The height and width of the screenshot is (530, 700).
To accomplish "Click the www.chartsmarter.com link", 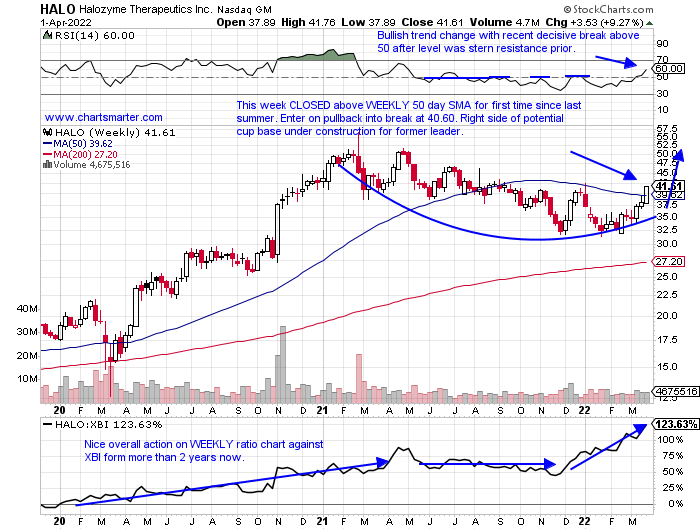I will [104, 117].
